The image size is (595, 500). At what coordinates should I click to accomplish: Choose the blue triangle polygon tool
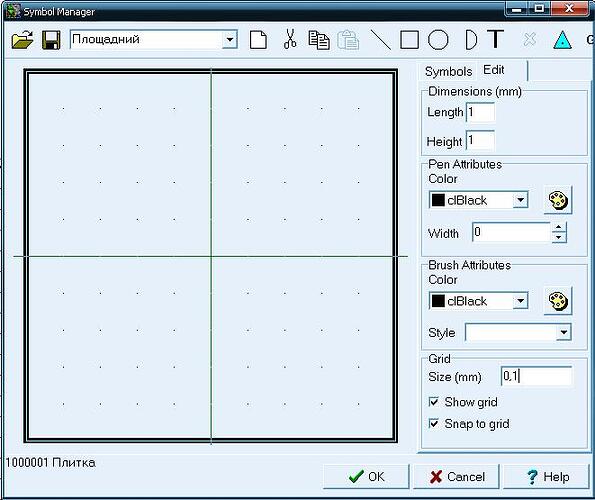pos(562,40)
